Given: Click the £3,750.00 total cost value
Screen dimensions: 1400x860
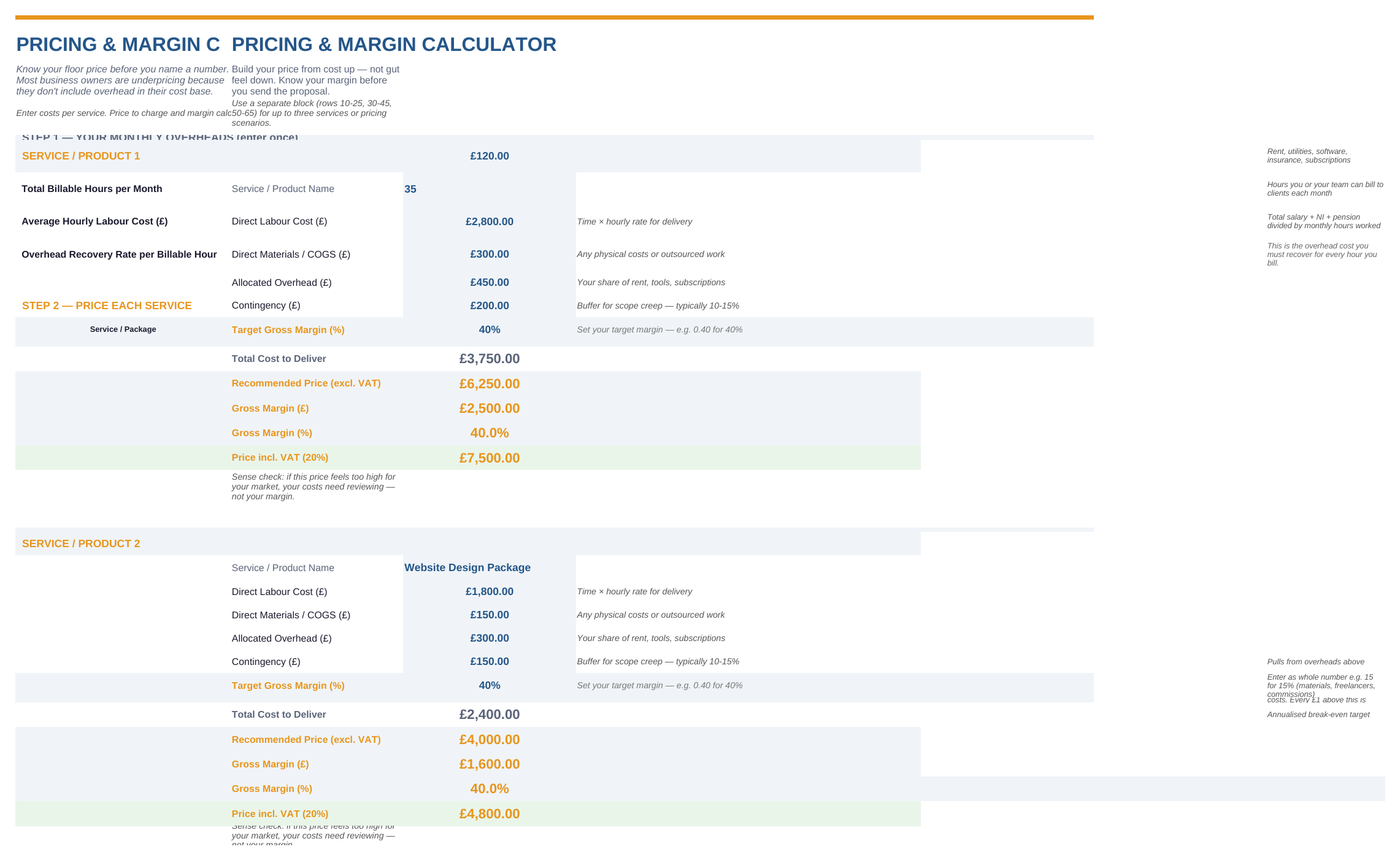Looking at the screenshot, I should click(x=490, y=359).
